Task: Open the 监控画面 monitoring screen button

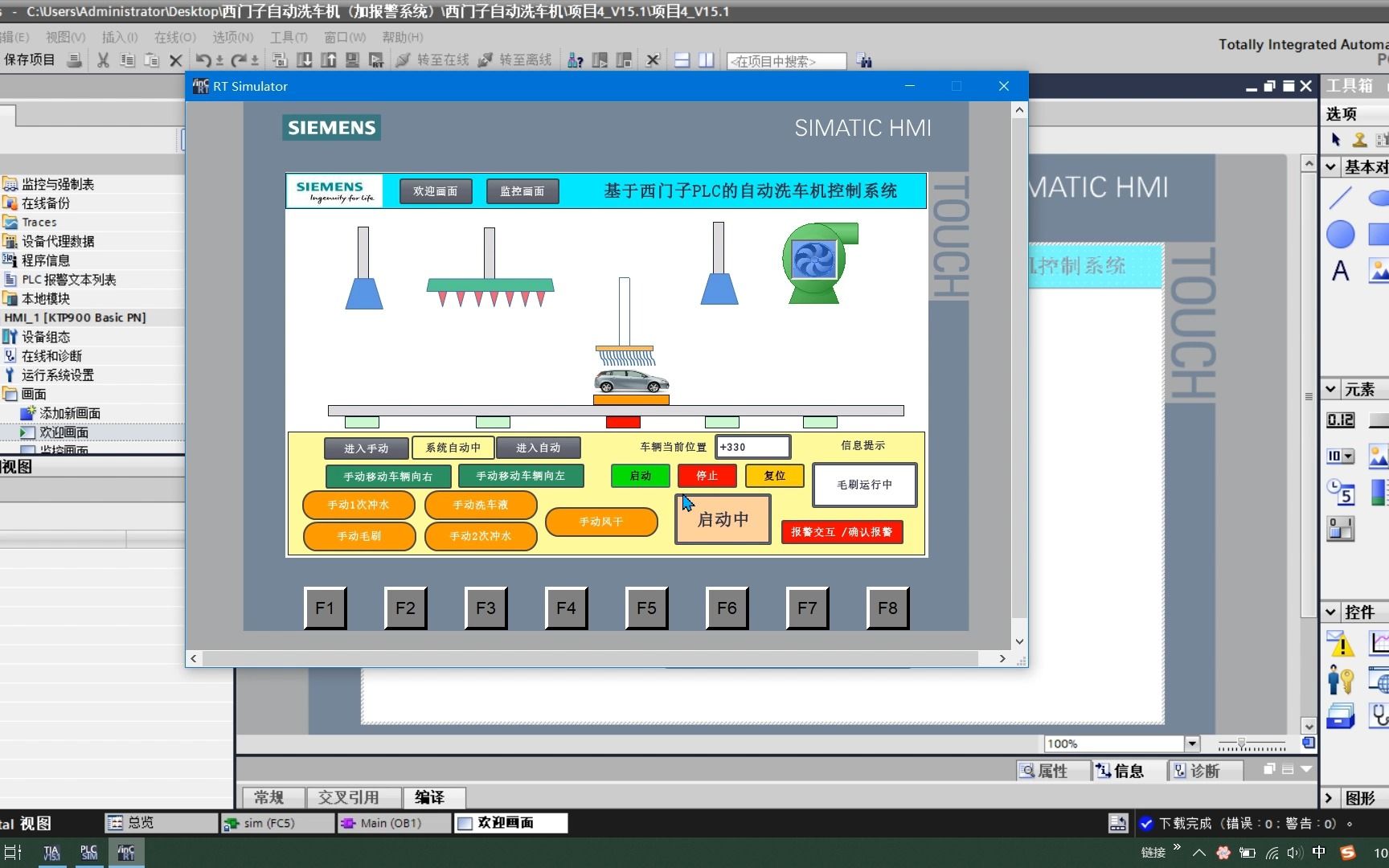Action: 522,191
